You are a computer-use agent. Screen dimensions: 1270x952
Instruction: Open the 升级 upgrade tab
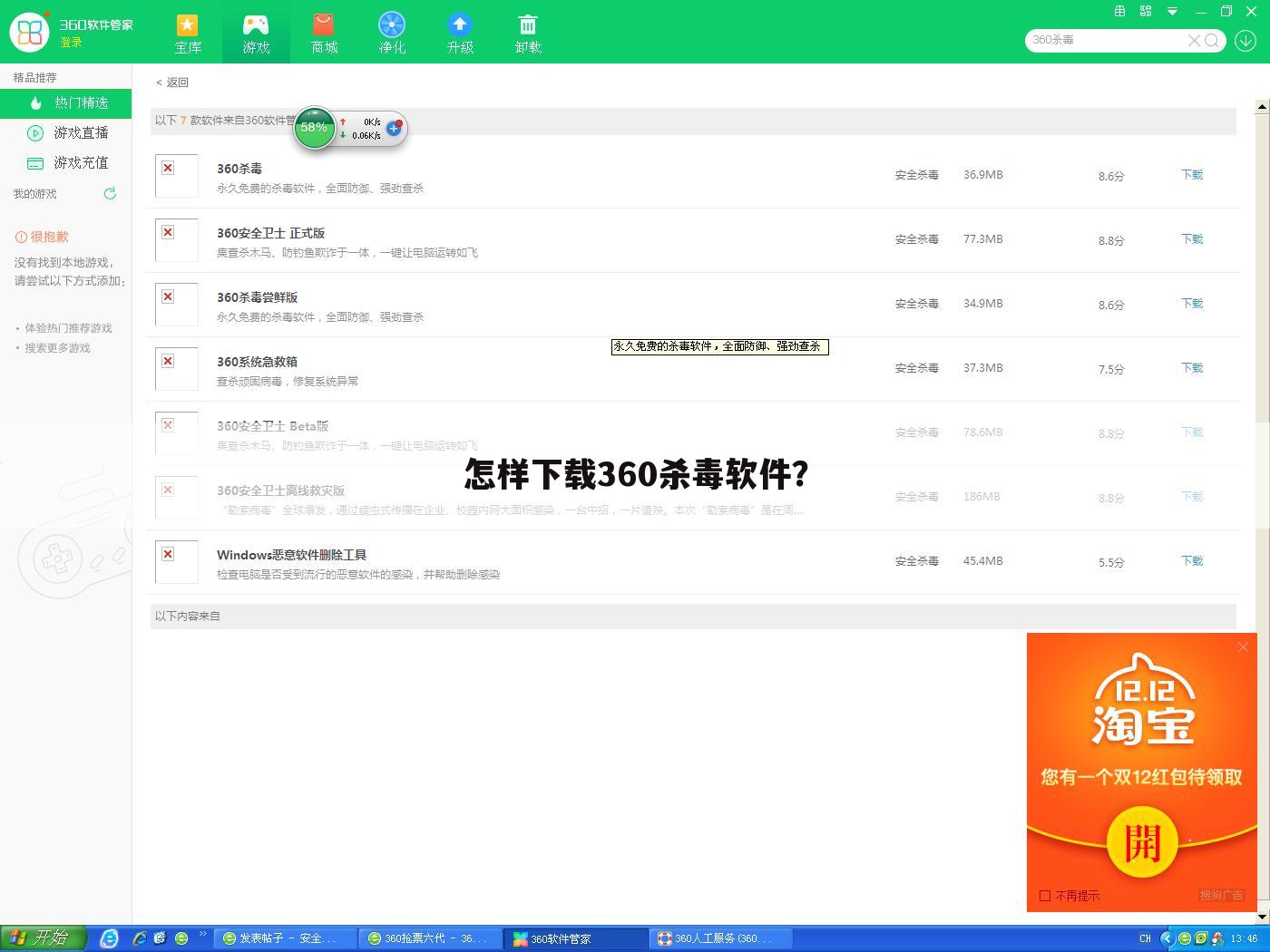point(460,33)
